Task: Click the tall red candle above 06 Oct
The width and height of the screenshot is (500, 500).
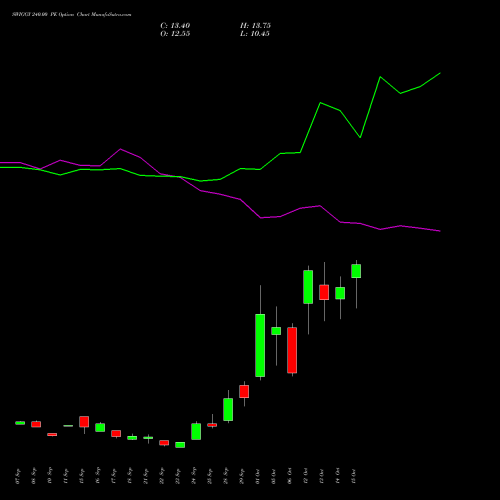Action: (x=292, y=350)
